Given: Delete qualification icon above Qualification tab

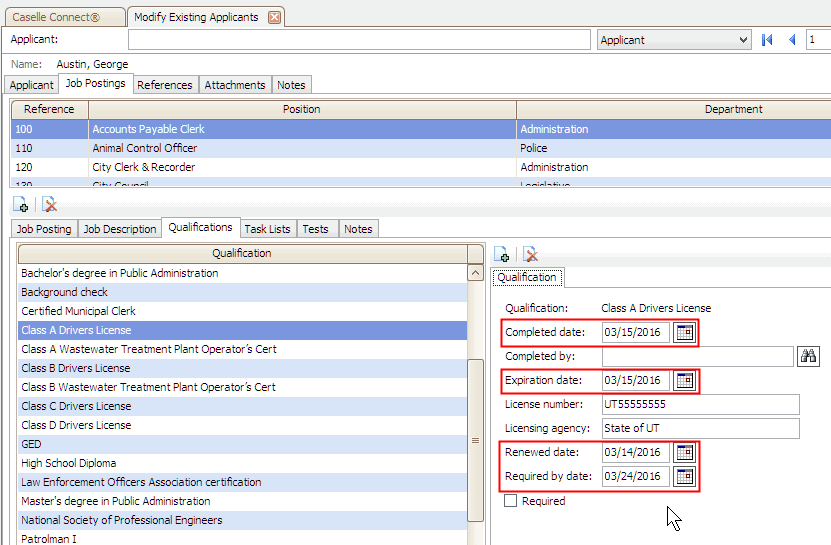Looking at the screenshot, I should coord(531,255).
